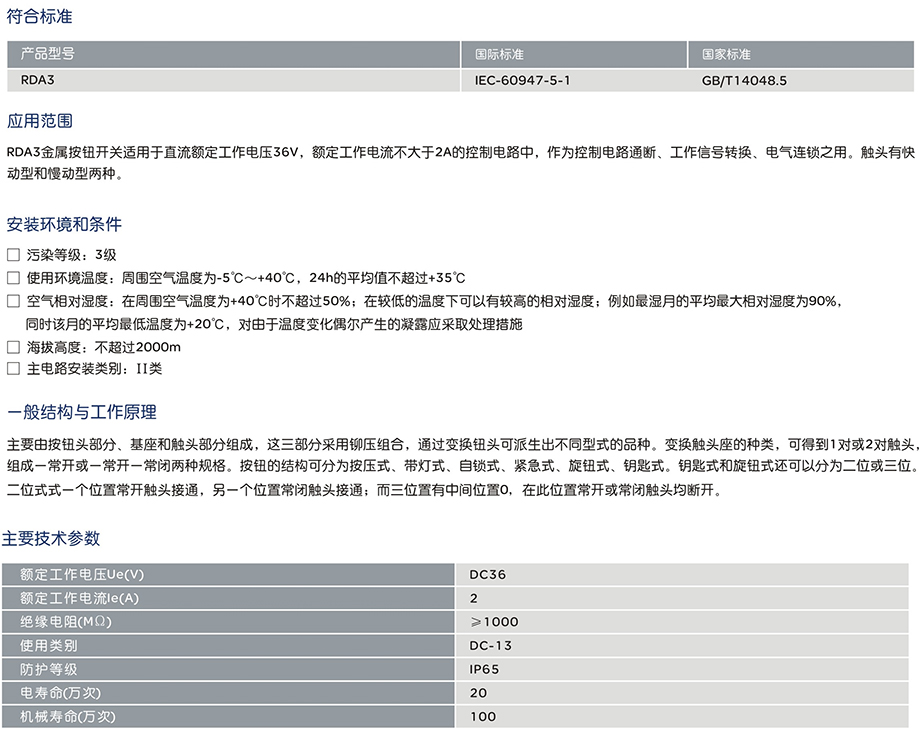Image resolution: width=920 pixels, height=732 pixels.
Task: Click the 符合标准 section heading
Action: [40, 18]
